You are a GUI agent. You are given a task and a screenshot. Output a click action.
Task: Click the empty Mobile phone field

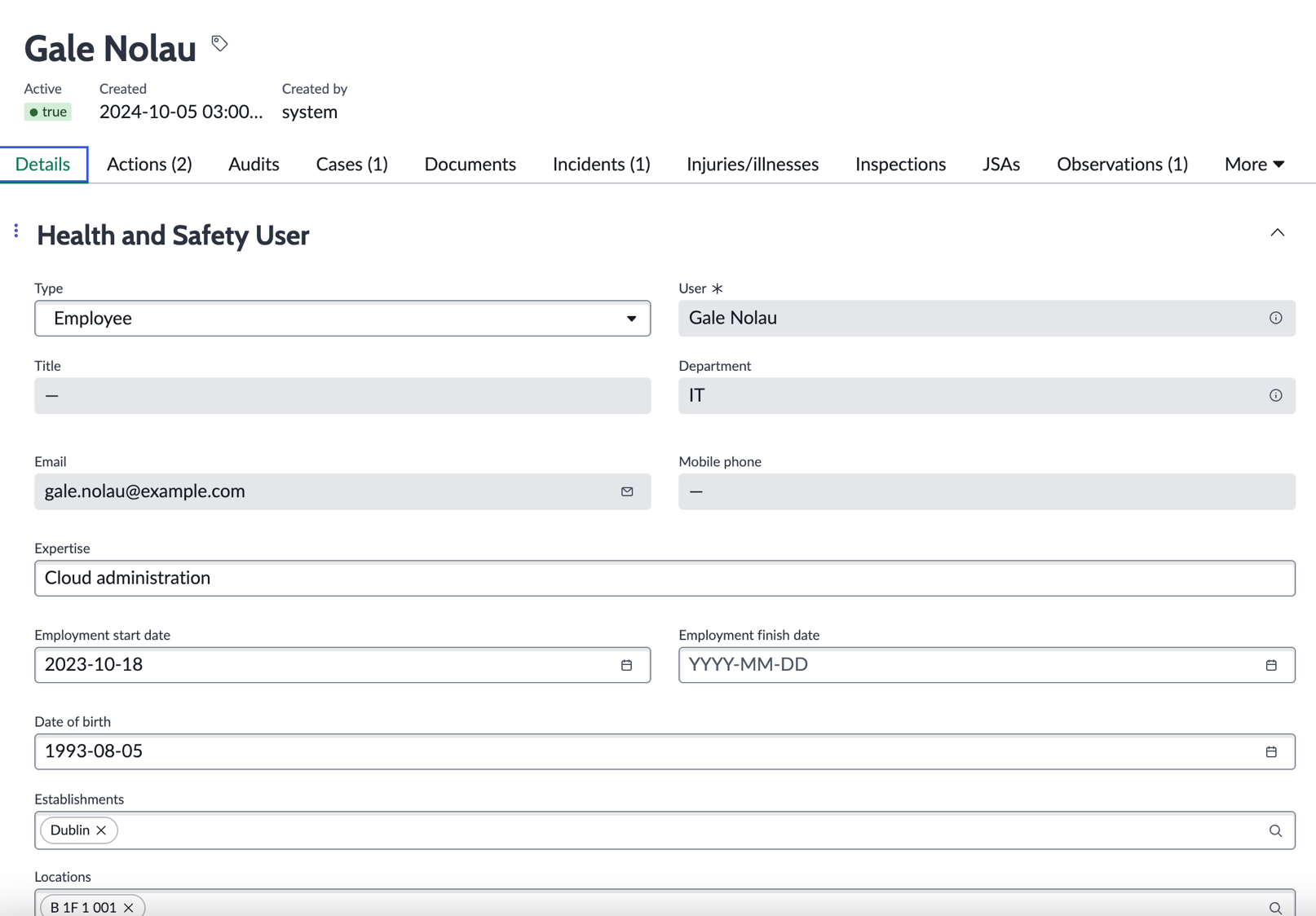coord(987,491)
